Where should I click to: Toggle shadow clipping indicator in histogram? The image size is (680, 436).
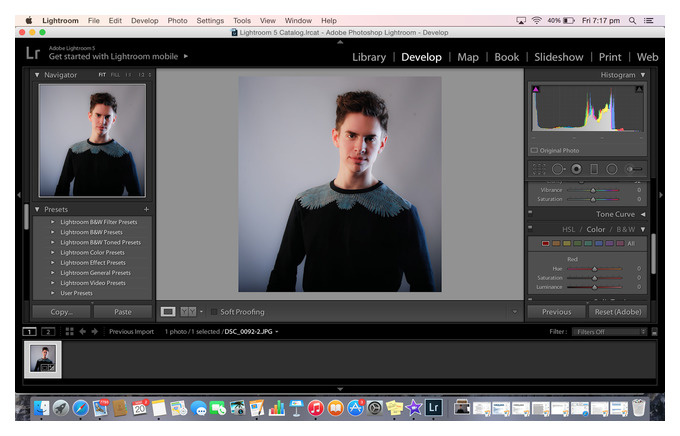(536, 89)
